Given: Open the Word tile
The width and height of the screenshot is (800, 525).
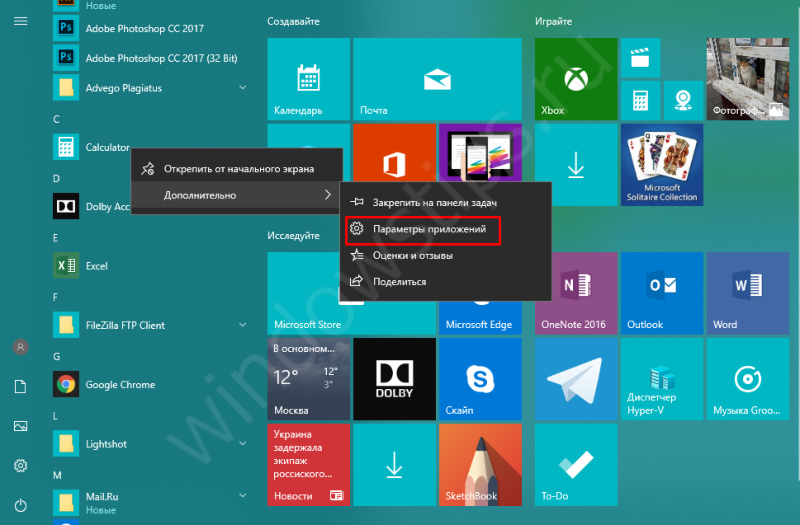Looking at the screenshot, I should point(747,293).
